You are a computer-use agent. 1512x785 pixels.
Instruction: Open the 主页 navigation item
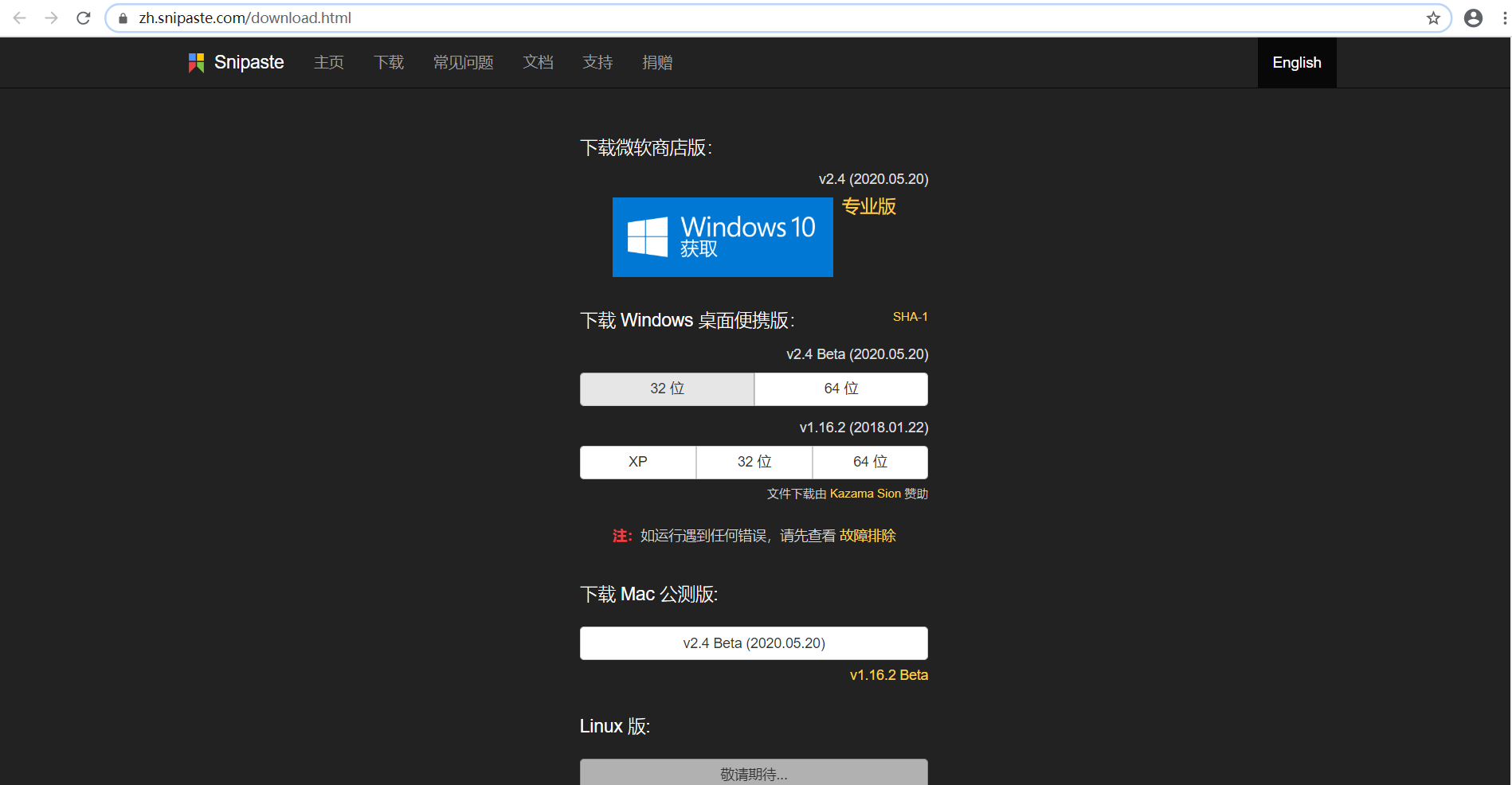[x=329, y=62]
